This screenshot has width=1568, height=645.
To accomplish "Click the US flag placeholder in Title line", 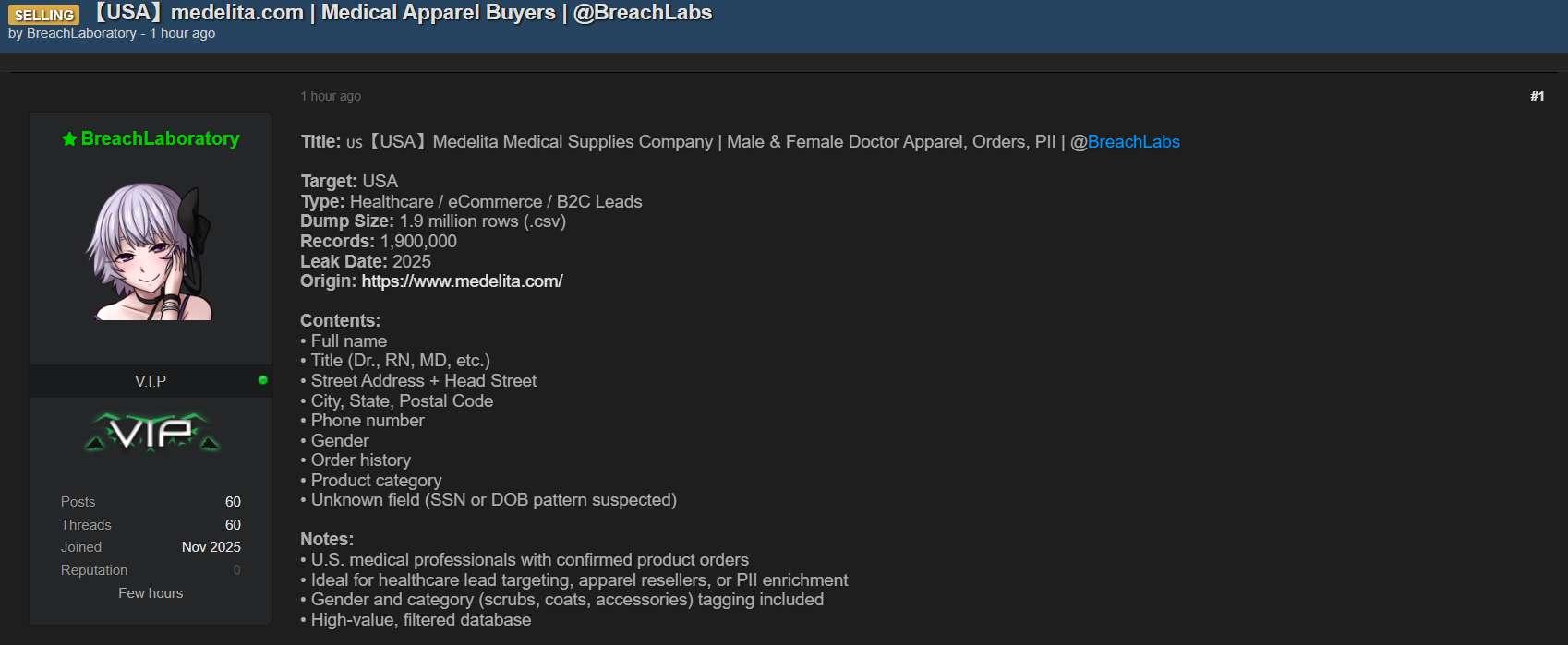I will [x=355, y=143].
